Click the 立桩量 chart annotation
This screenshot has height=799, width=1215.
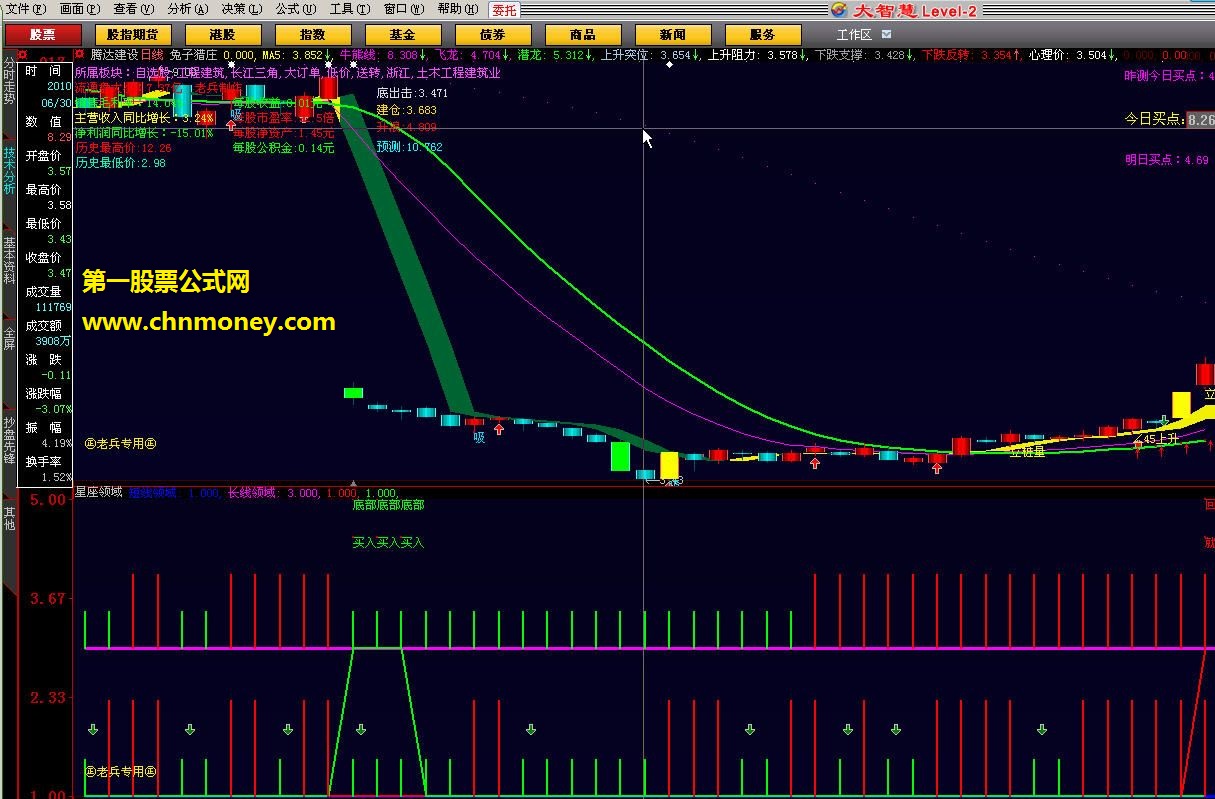(x=1027, y=452)
